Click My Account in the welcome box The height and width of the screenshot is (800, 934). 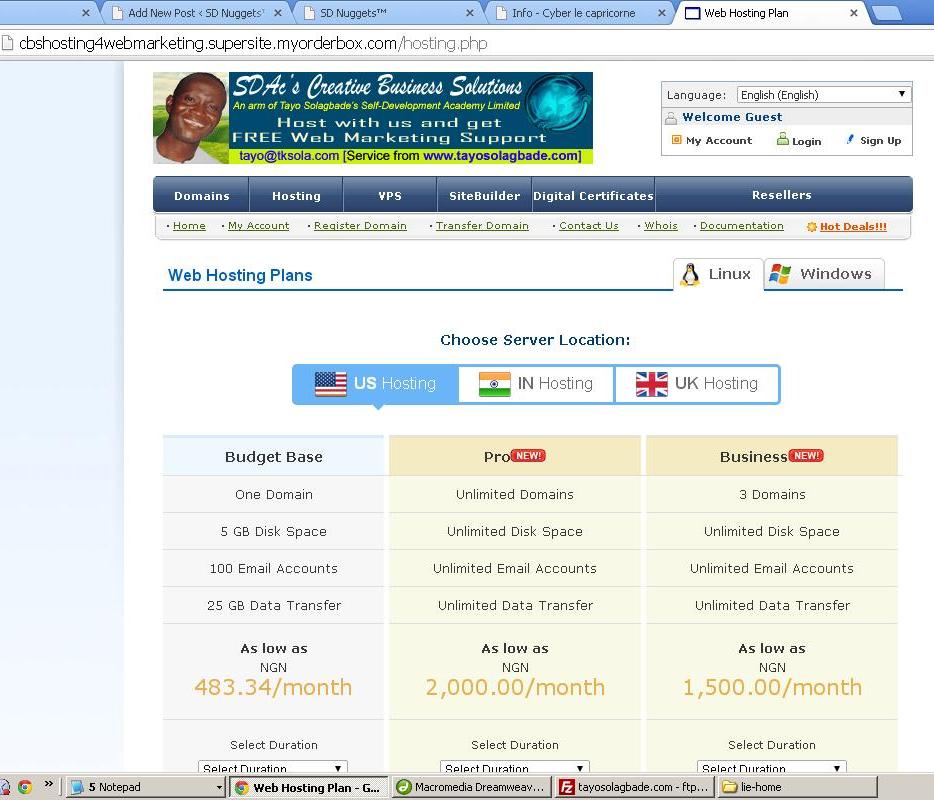click(719, 141)
